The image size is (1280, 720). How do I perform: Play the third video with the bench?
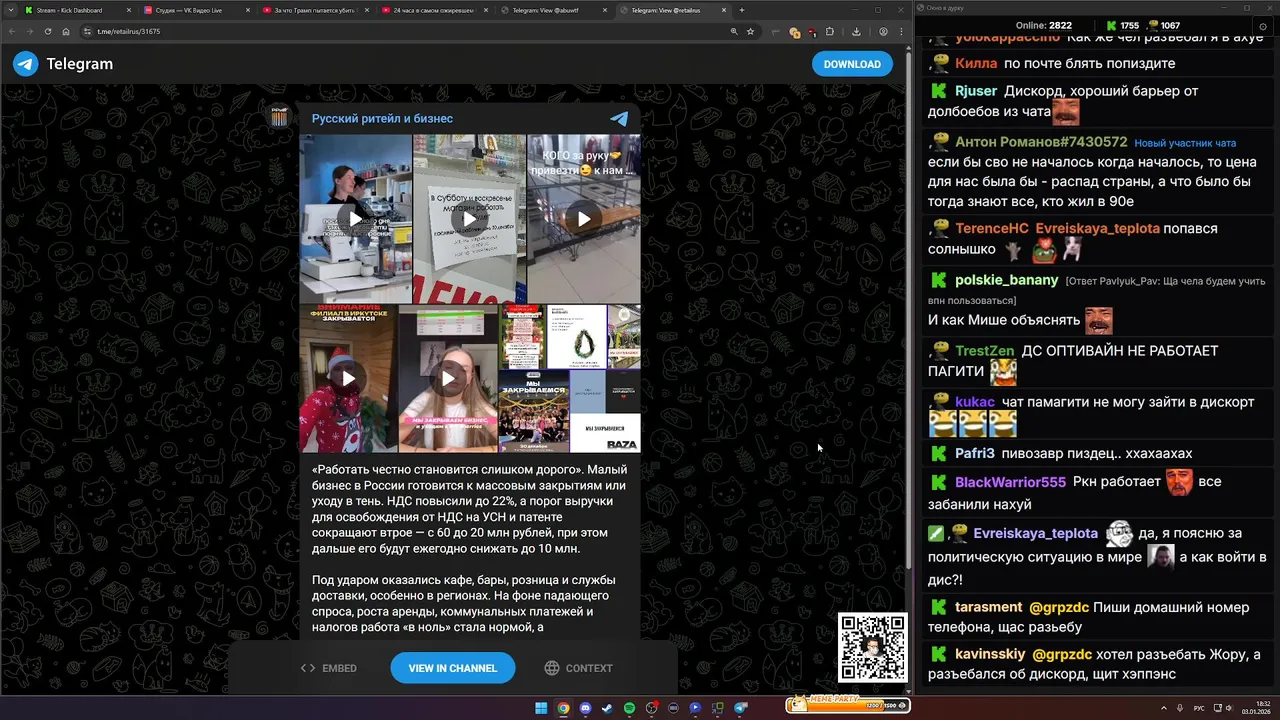click(584, 219)
